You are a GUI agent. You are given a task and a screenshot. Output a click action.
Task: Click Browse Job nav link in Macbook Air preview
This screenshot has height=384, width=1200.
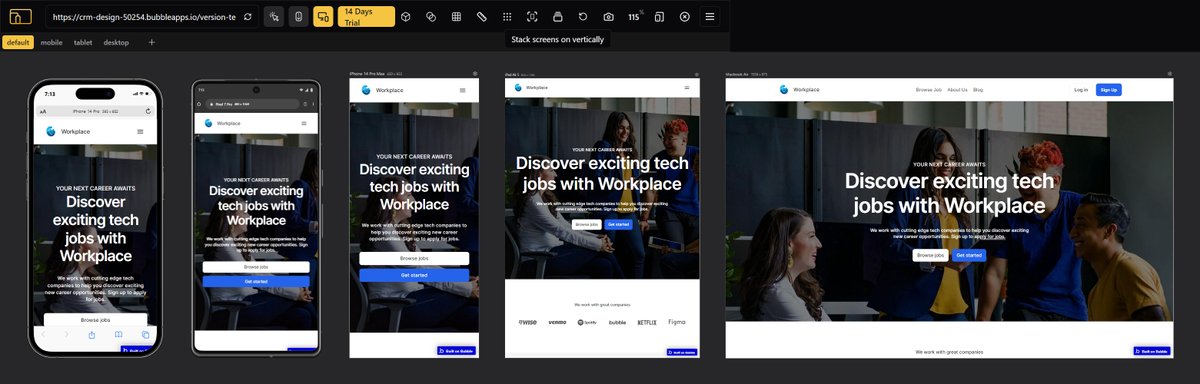point(929,90)
